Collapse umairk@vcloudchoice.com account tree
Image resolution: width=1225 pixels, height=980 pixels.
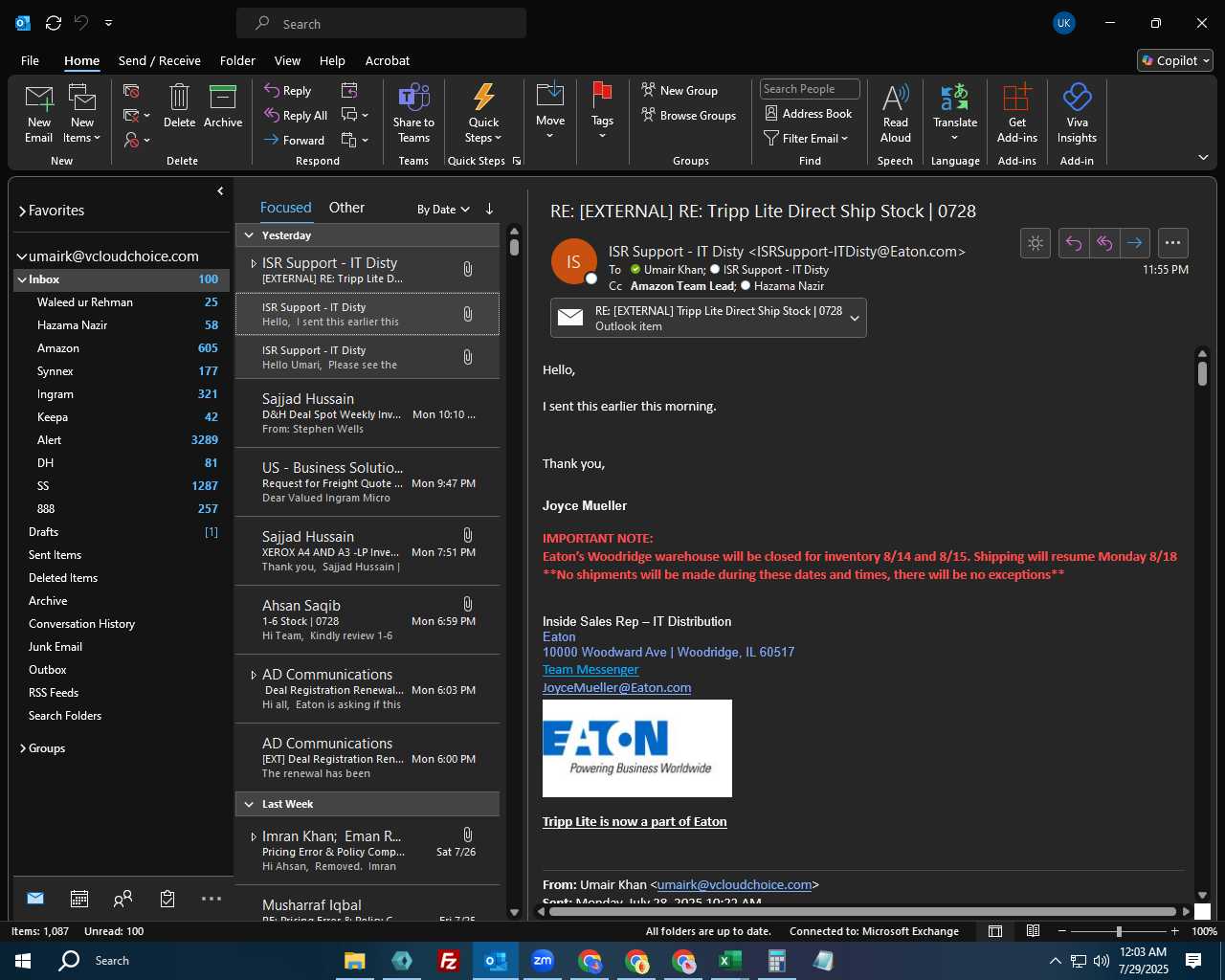click(22, 256)
